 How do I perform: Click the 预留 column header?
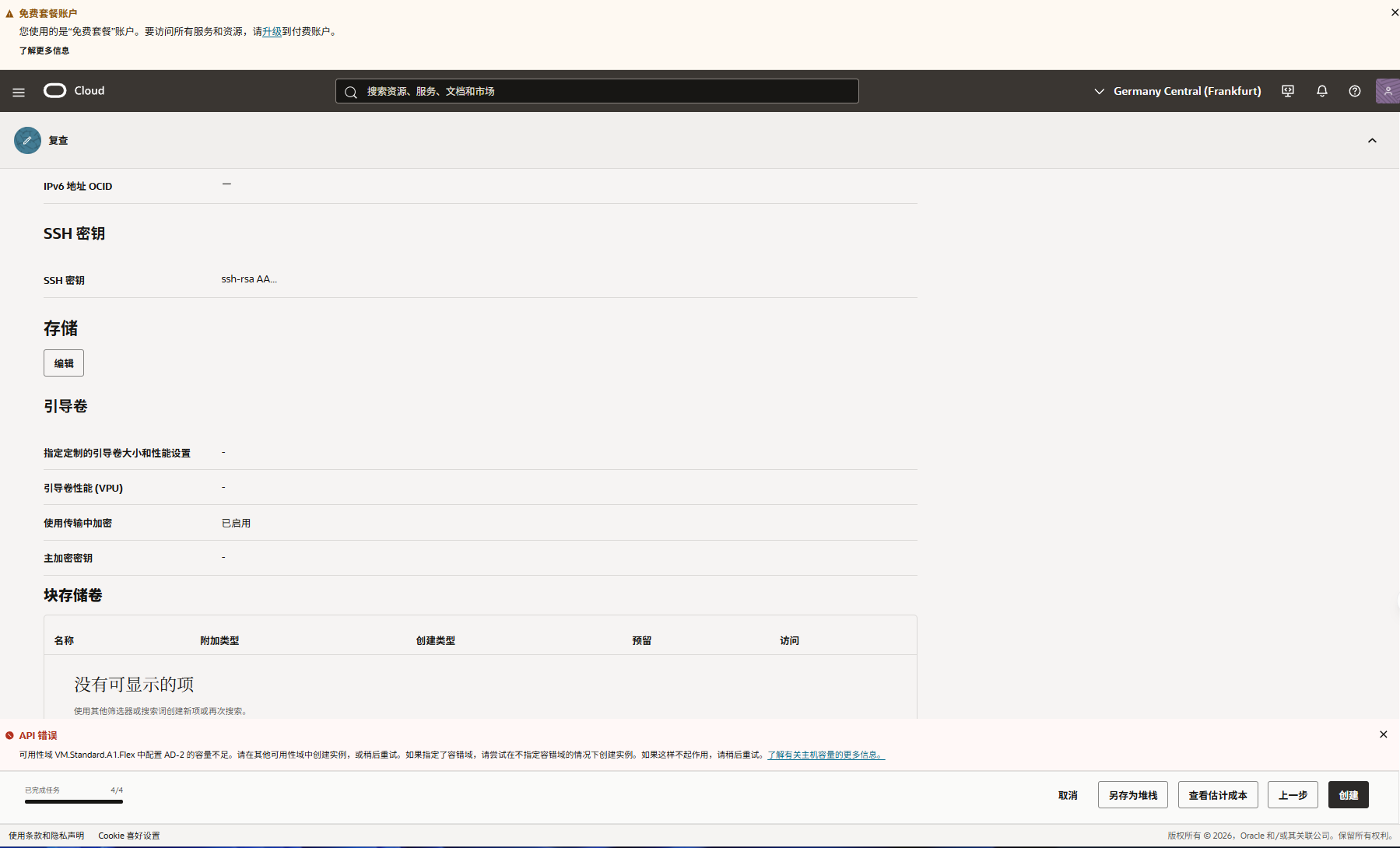click(641, 640)
